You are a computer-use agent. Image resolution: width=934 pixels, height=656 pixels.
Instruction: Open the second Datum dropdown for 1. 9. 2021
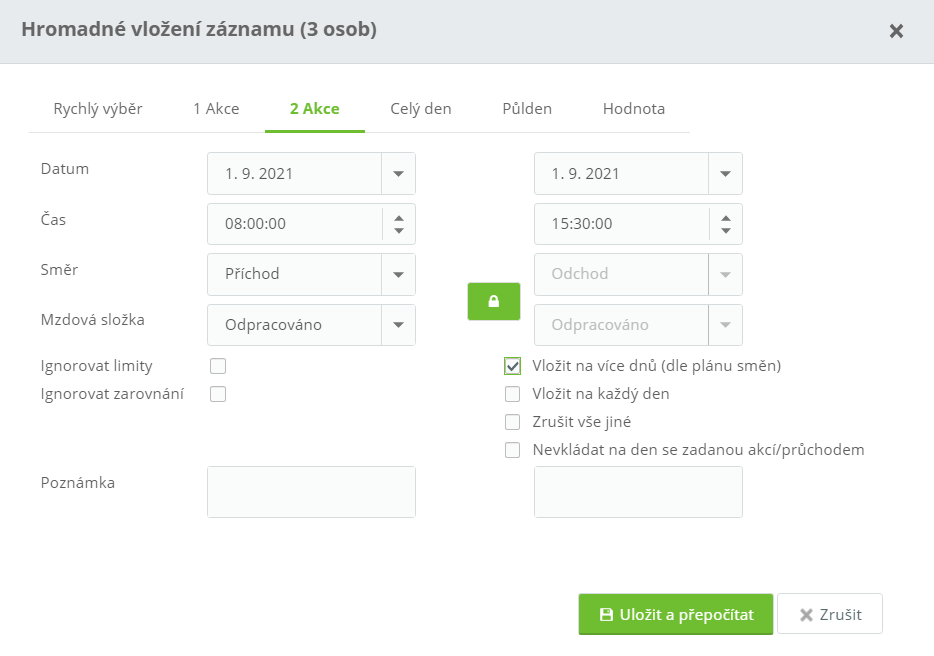[x=727, y=173]
